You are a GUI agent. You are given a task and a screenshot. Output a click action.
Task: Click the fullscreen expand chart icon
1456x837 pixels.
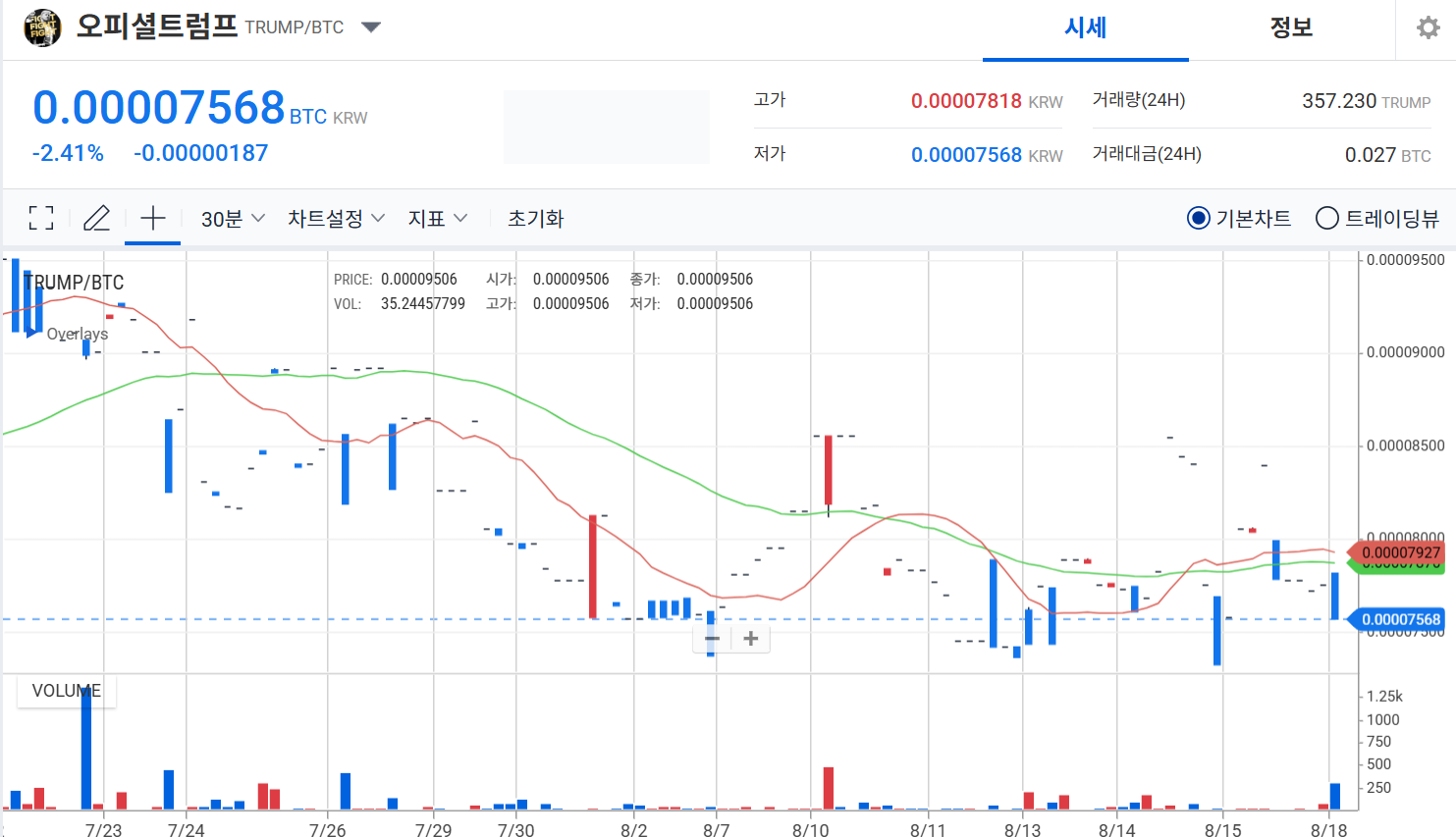pyautogui.click(x=41, y=218)
